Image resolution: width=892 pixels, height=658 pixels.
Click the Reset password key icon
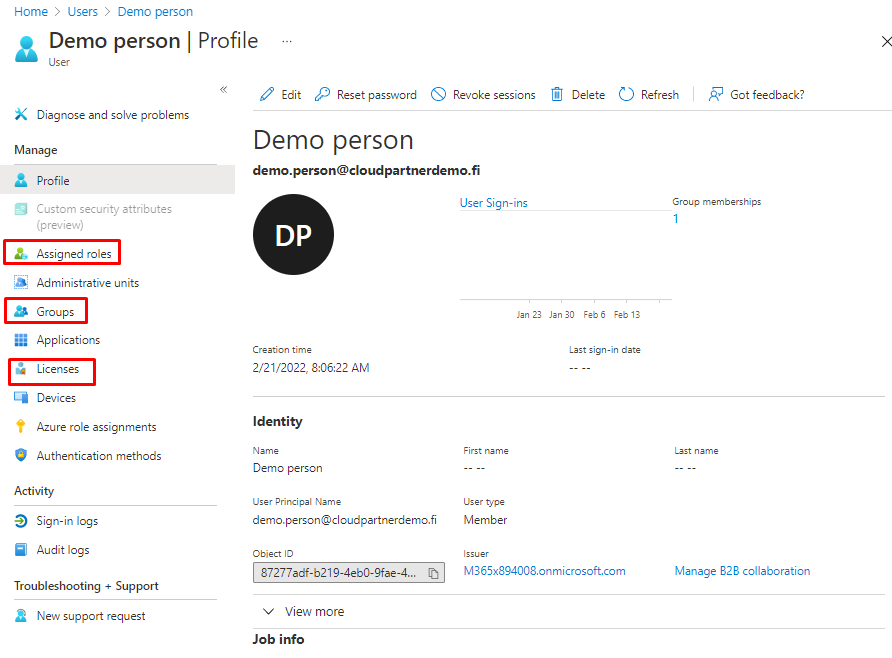pos(322,94)
